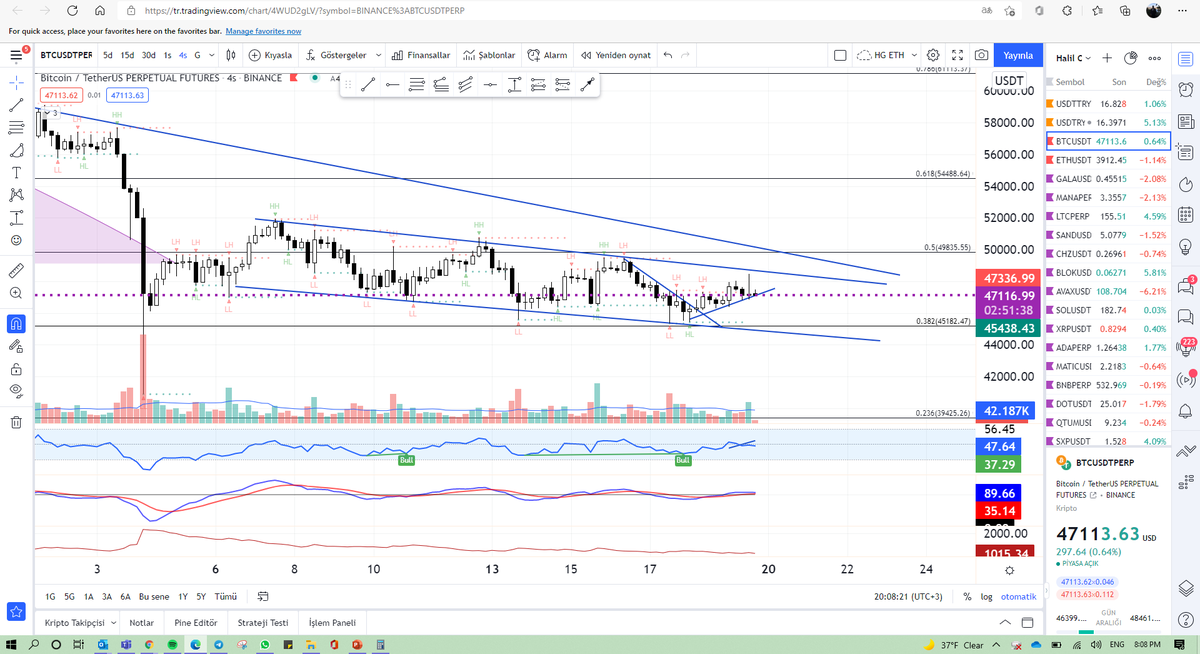Viewport: 1200px width, 654px height.
Task: Open Göstergeler indicators
Action: click(336, 55)
